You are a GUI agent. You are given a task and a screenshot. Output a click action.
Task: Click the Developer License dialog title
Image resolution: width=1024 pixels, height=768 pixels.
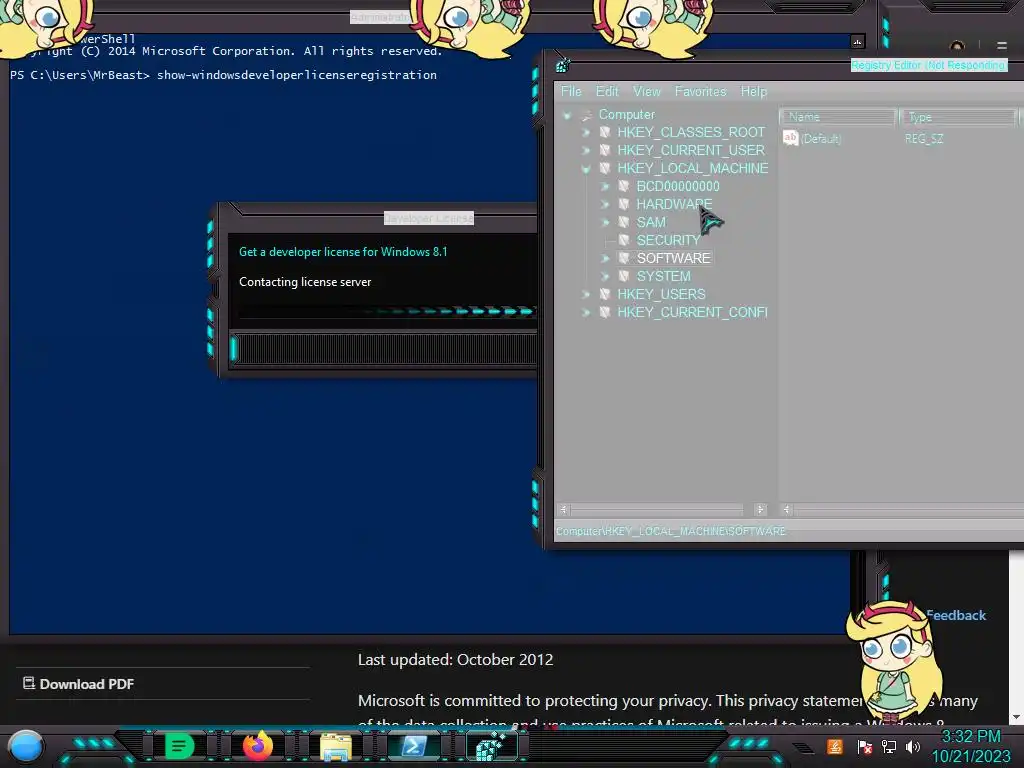point(428,218)
